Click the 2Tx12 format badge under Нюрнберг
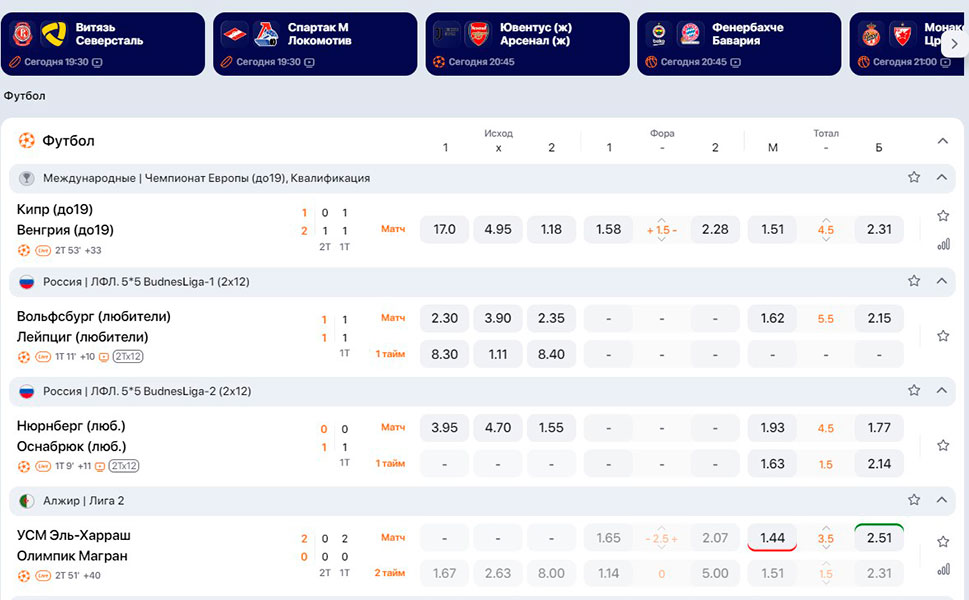This screenshot has width=969, height=600. (125, 466)
